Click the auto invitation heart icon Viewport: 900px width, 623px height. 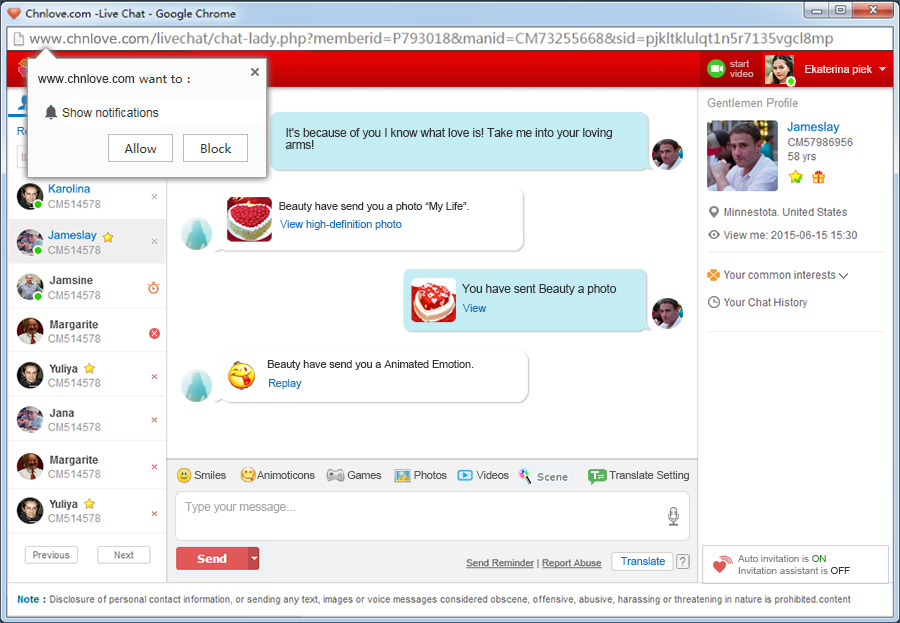click(722, 564)
